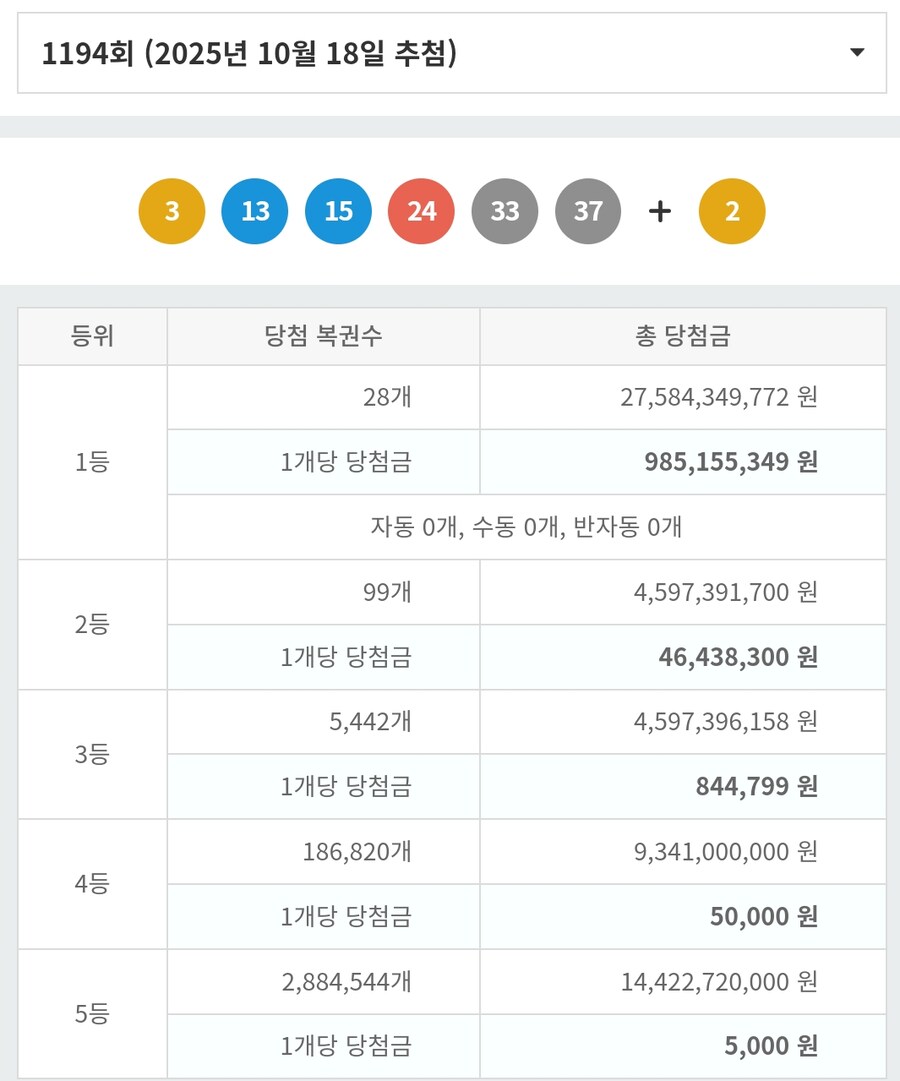Image resolution: width=900 pixels, height=1081 pixels.
Task: Click the red ball number 24
Action: pyautogui.click(x=422, y=212)
